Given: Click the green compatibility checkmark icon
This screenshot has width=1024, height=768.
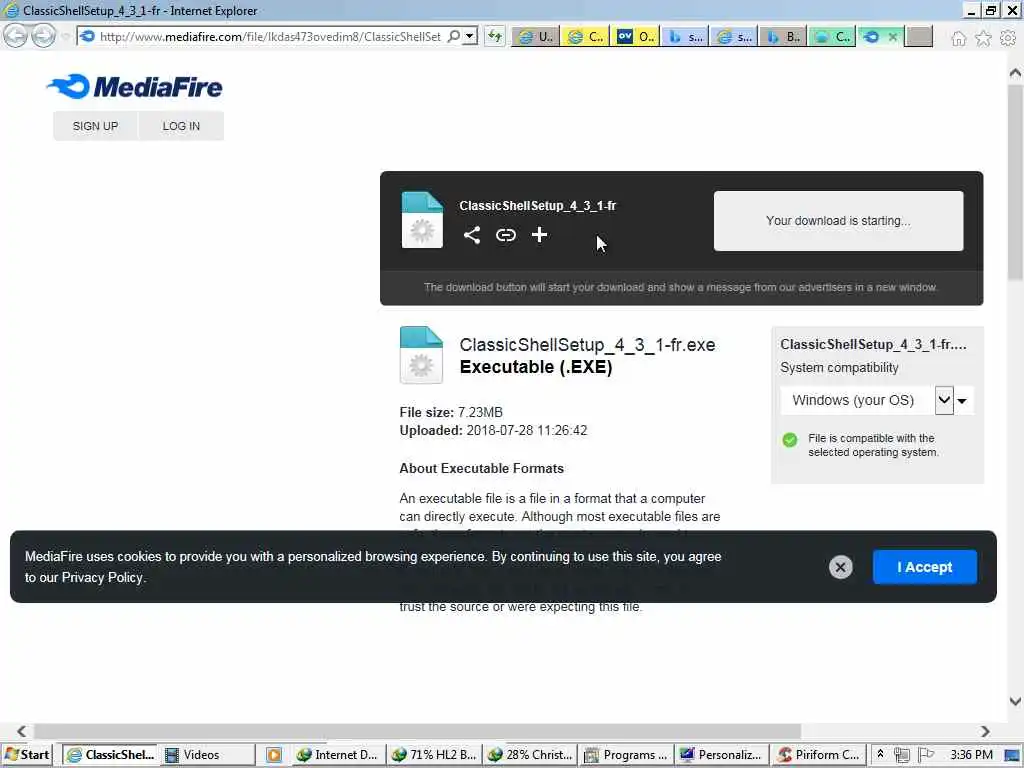Looking at the screenshot, I should click(790, 440).
